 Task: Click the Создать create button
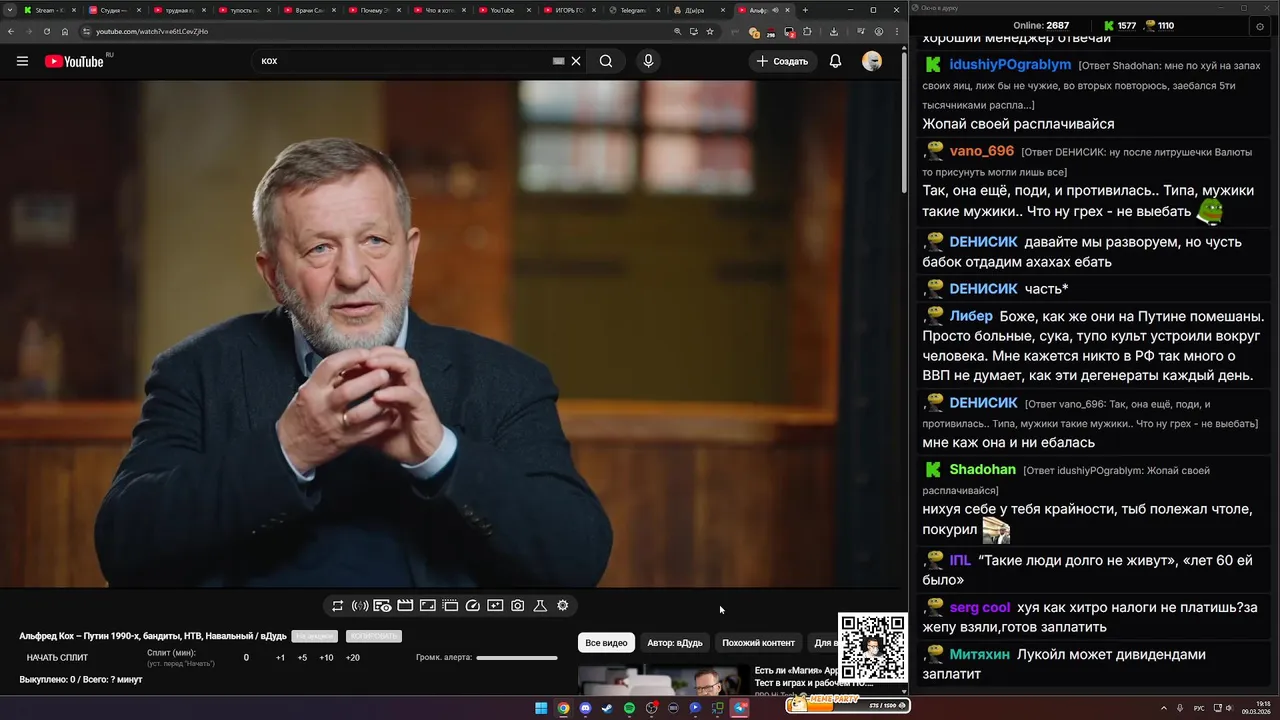(x=782, y=61)
